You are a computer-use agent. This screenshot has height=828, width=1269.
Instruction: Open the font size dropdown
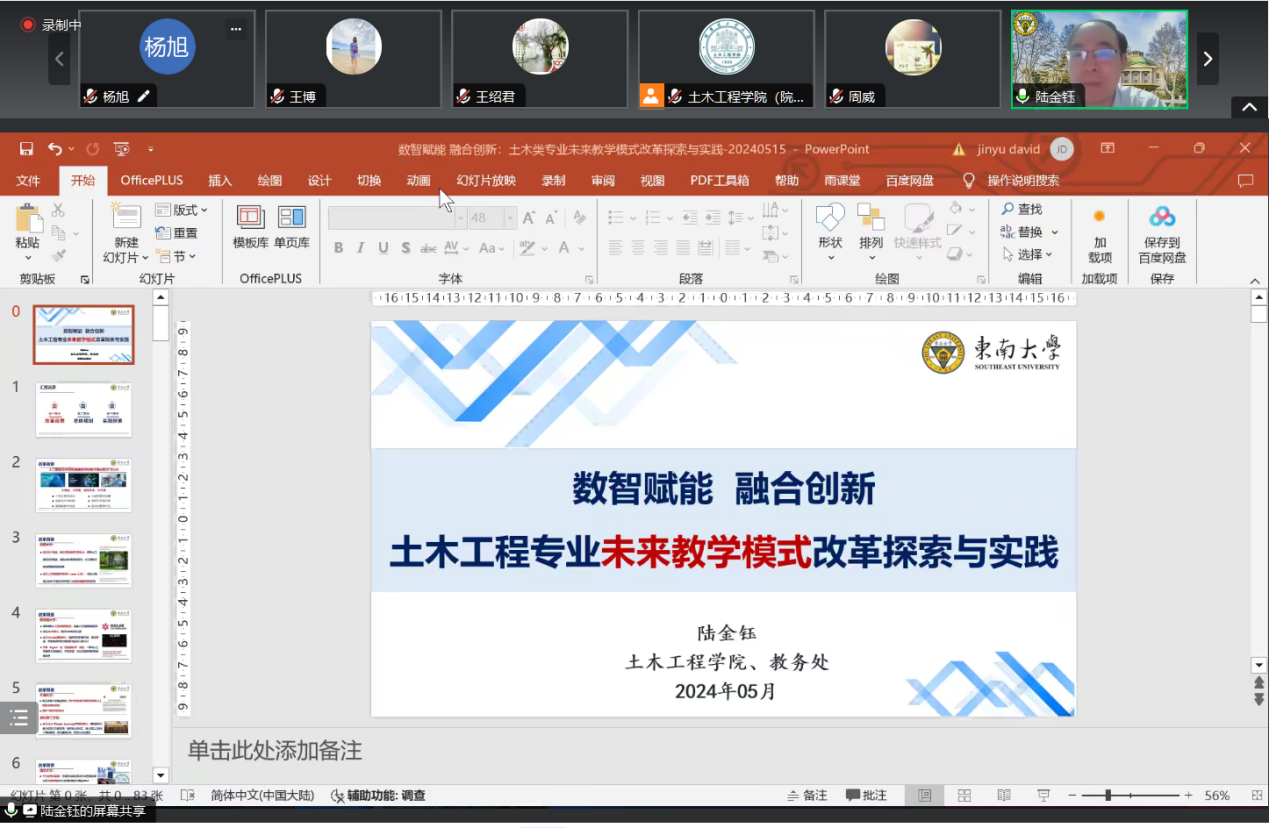click(x=510, y=218)
